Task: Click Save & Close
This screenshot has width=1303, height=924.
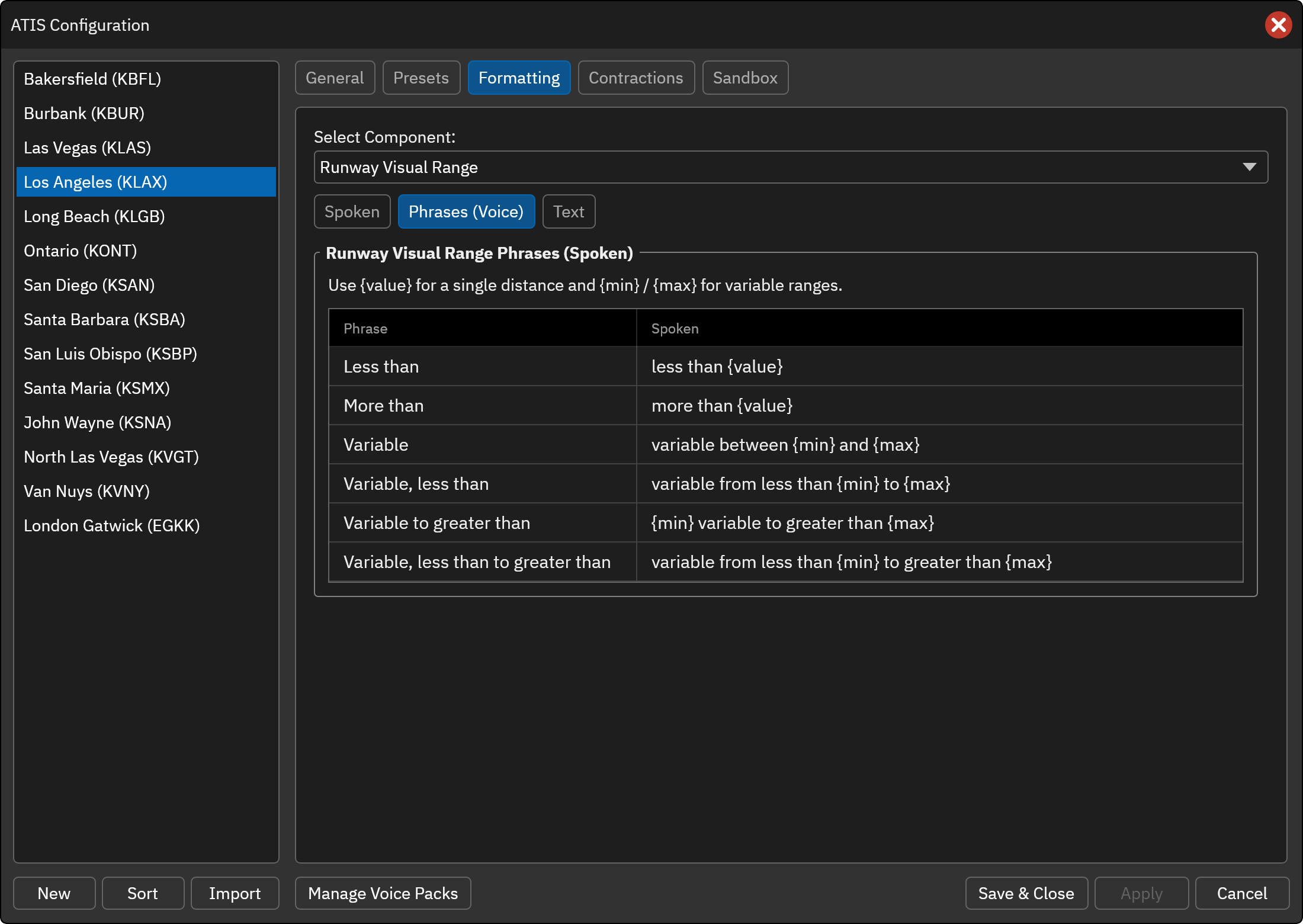Action: 1026,893
